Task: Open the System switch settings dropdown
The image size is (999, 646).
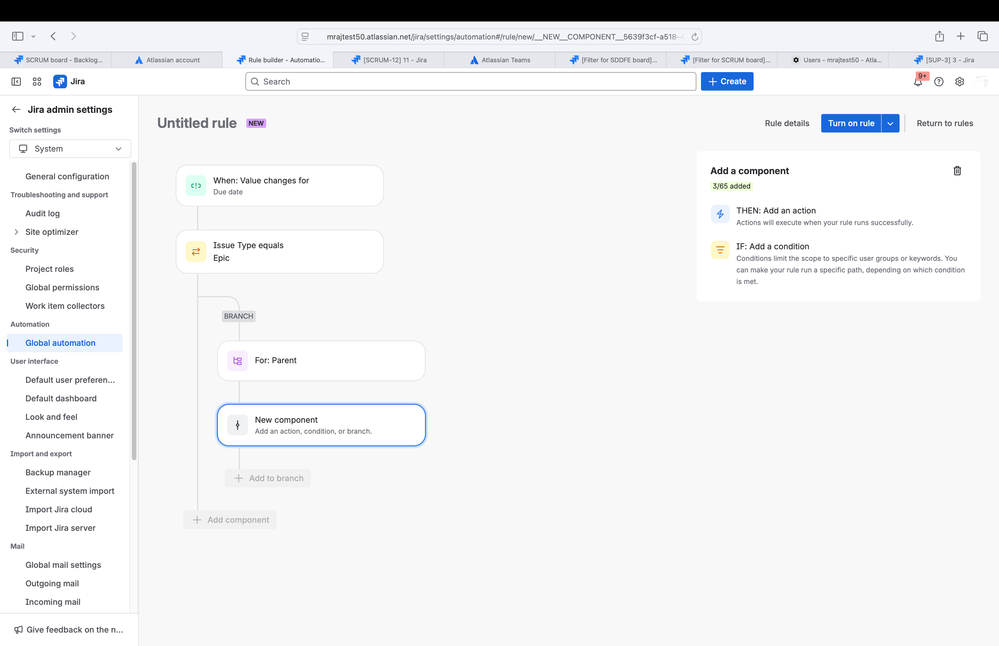Action: point(70,148)
